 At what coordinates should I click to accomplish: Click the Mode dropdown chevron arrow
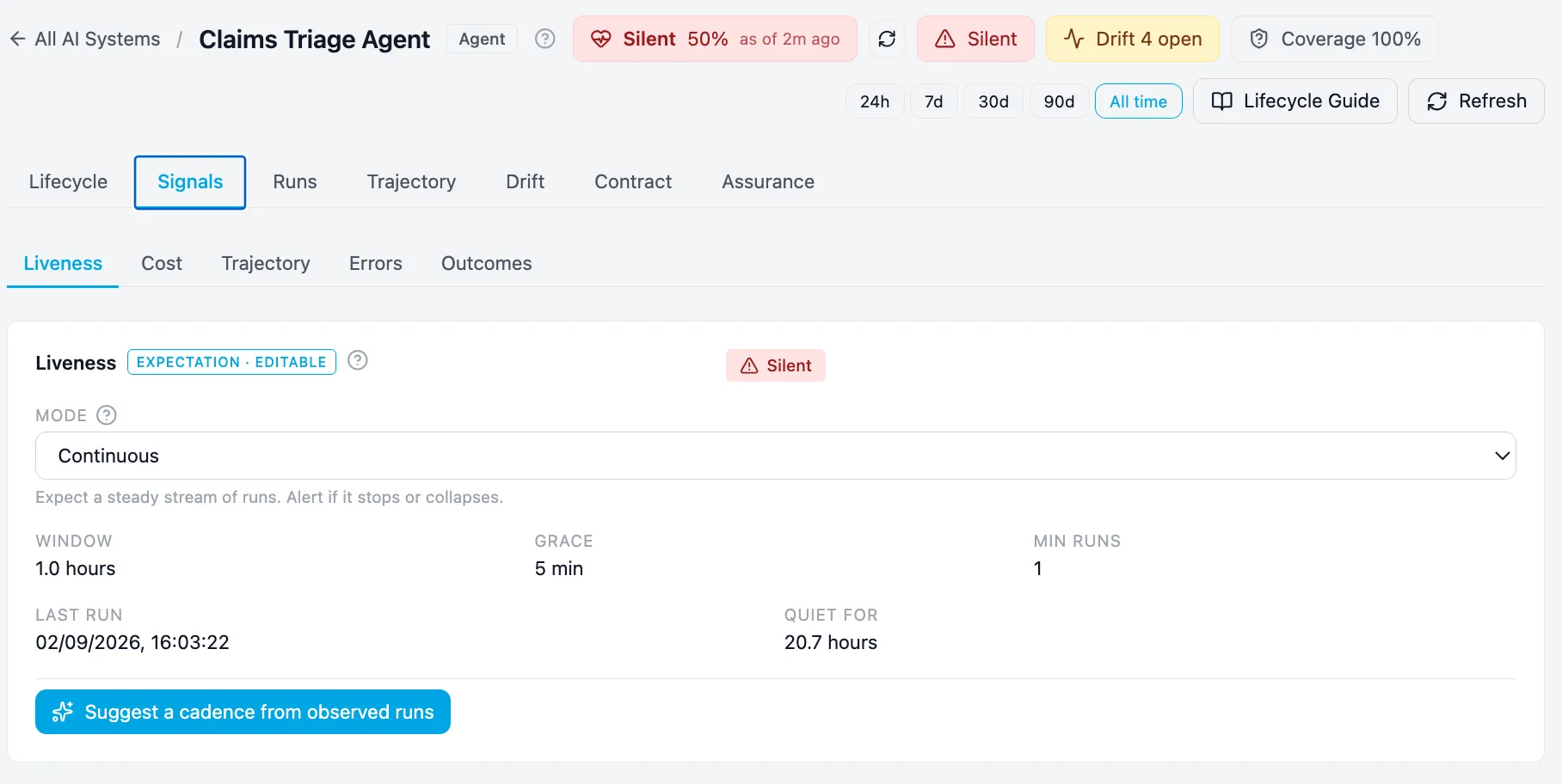click(x=1502, y=456)
